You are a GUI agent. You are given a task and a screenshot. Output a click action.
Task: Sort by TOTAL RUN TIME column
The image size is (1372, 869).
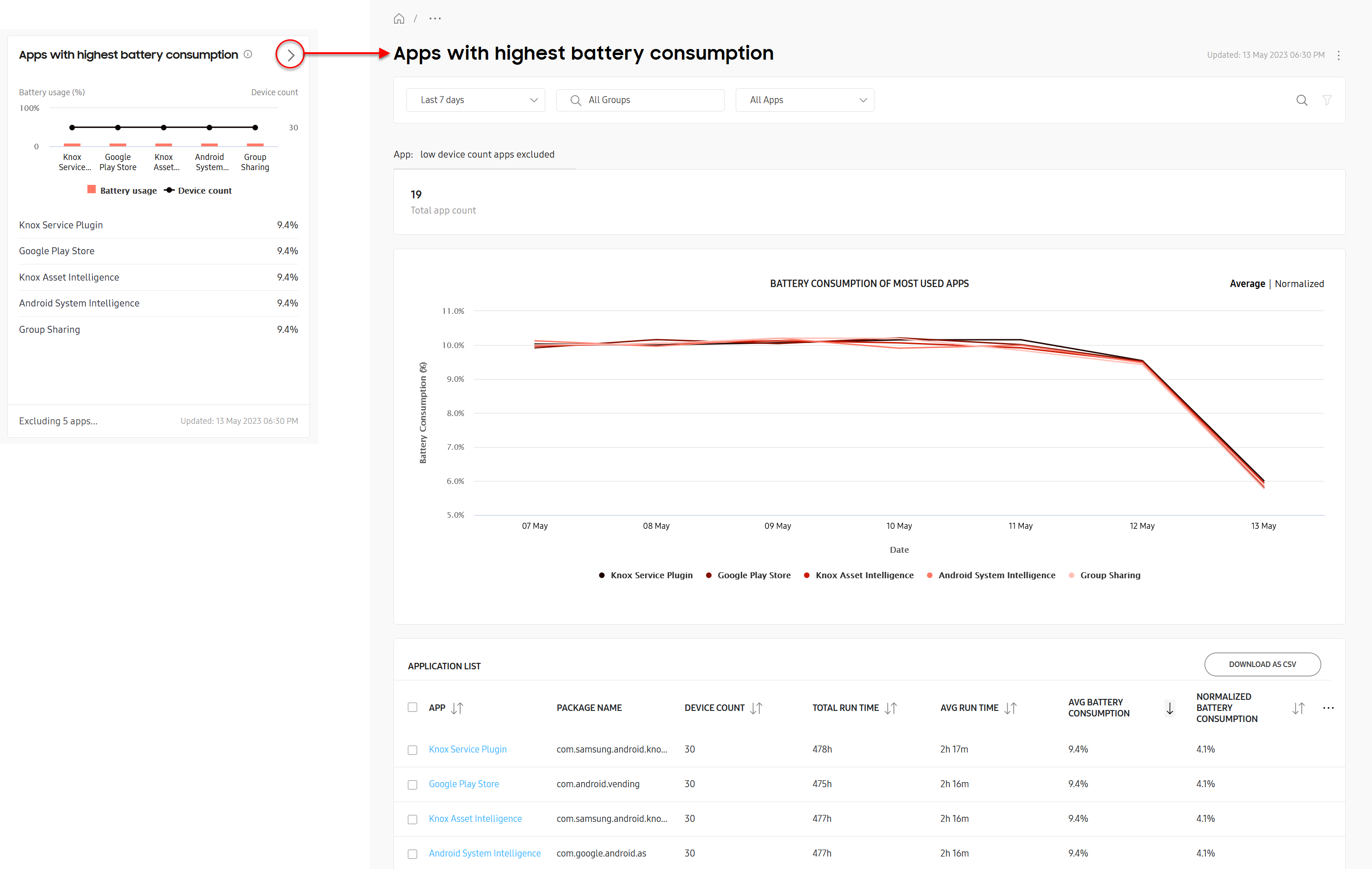891,708
